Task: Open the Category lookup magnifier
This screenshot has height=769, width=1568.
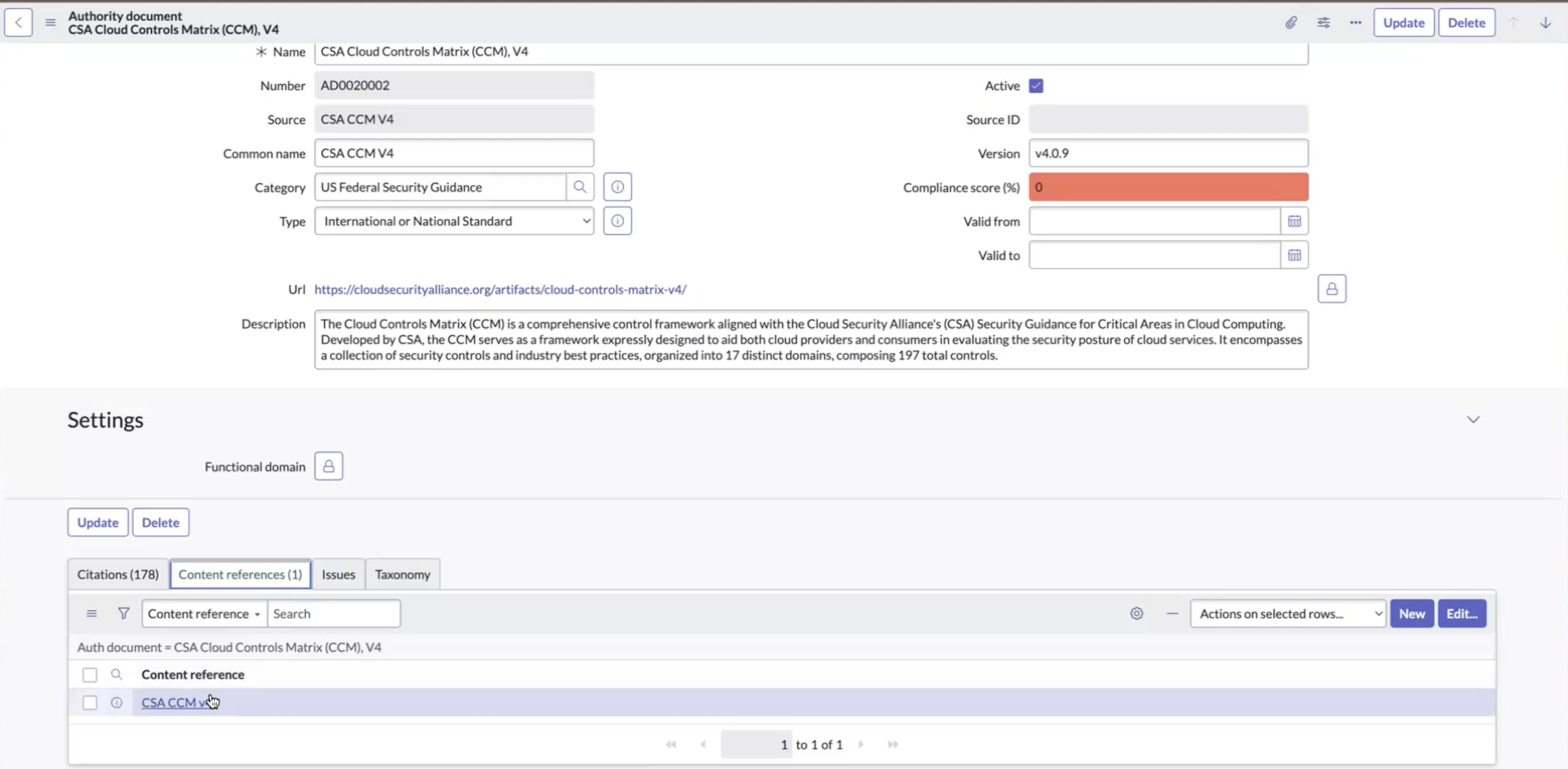Action: (580, 187)
